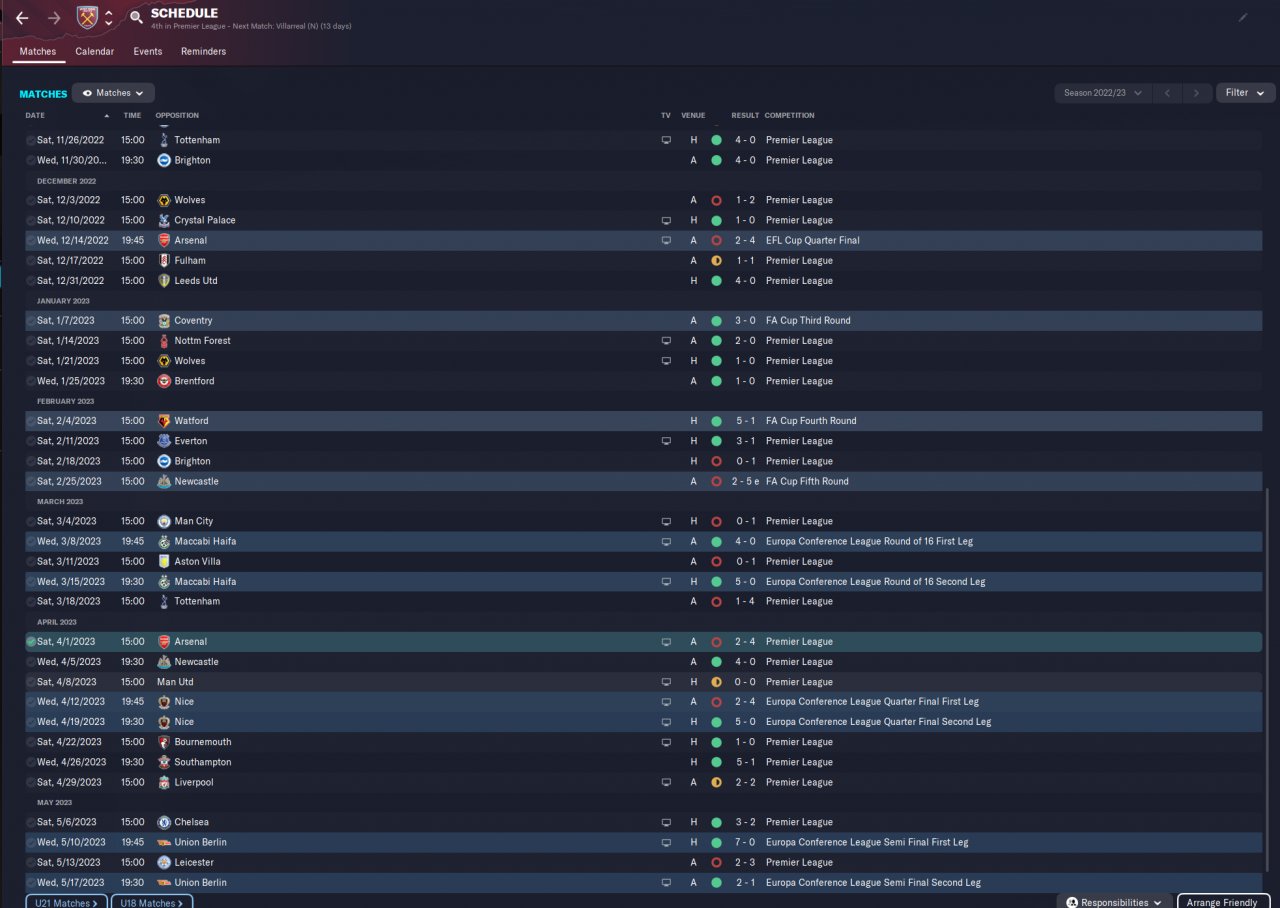Open the U21 Matches button
The width and height of the screenshot is (1280, 908).
coord(67,902)
